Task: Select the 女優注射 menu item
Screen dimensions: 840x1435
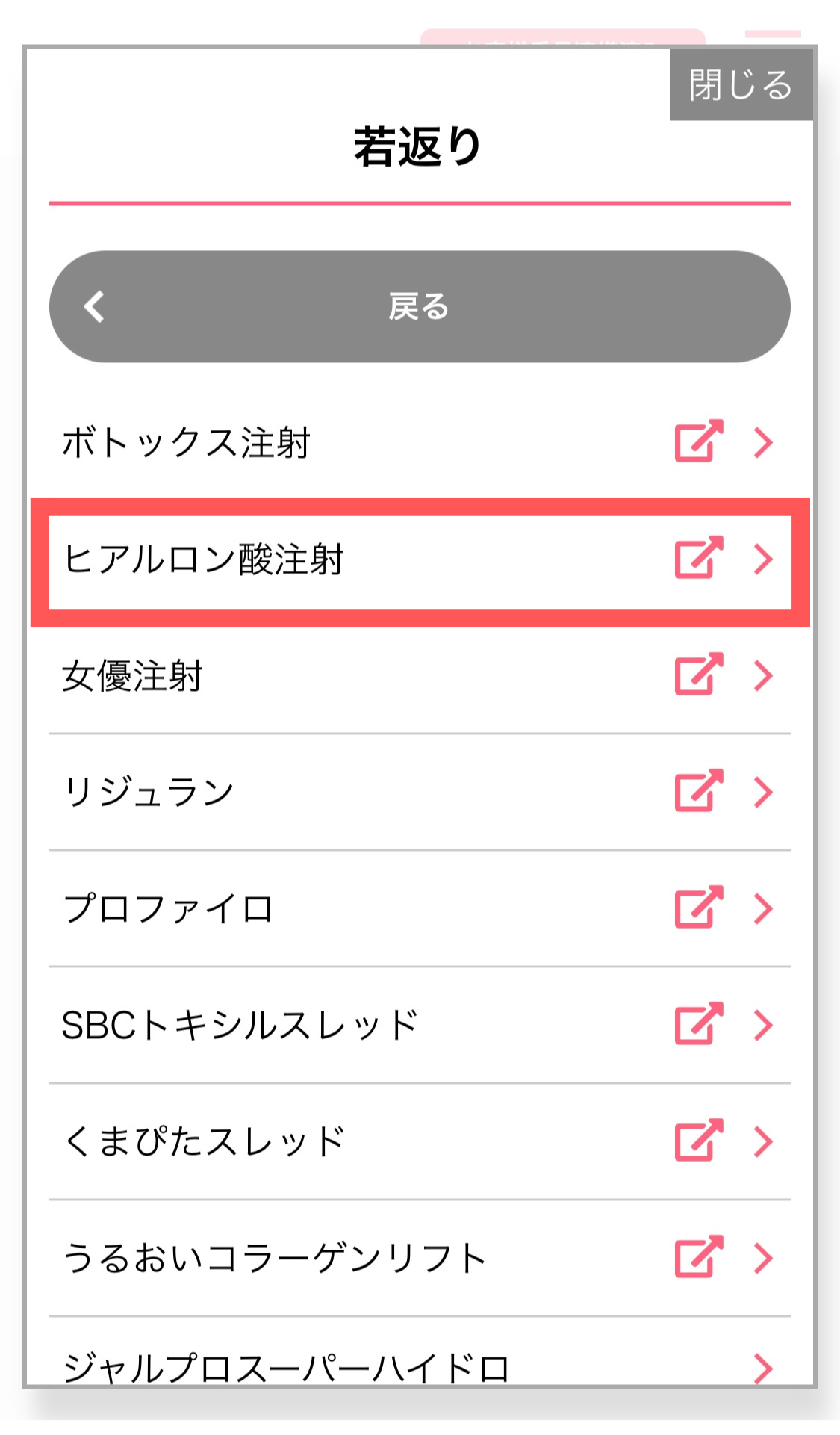Action: [133, 676]
